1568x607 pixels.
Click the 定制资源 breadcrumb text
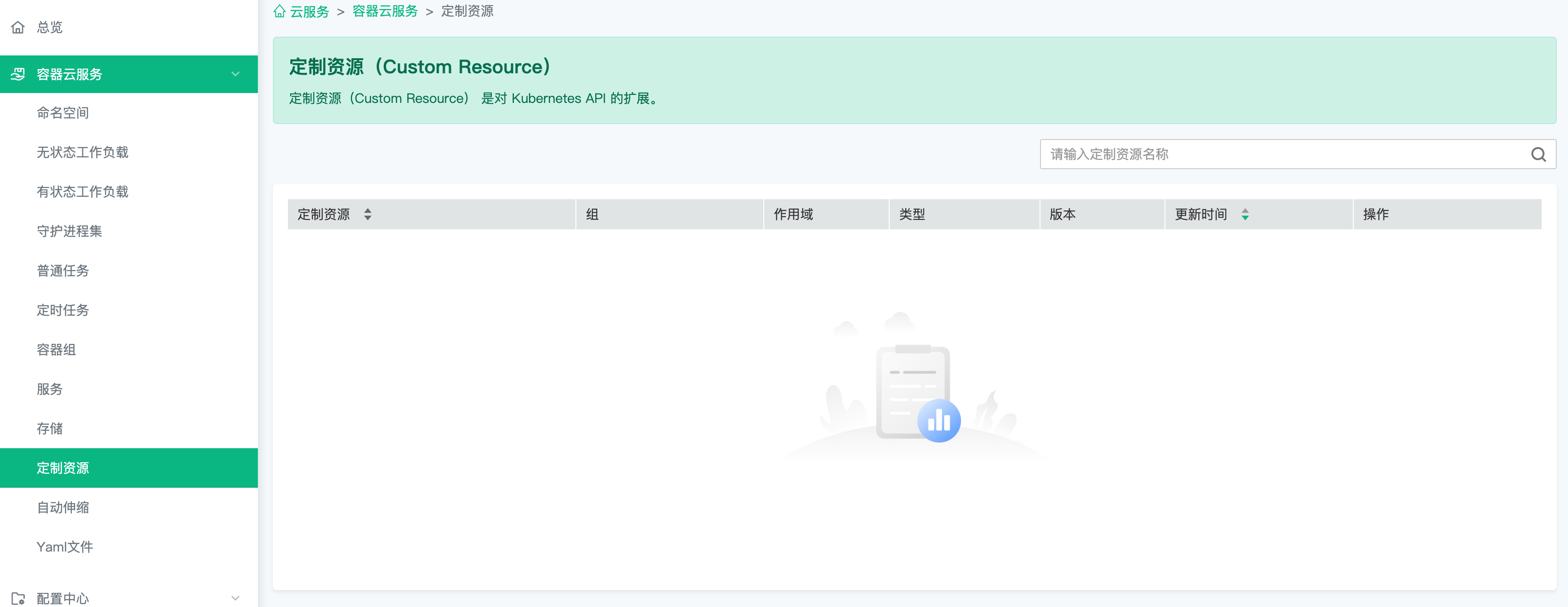point(467,11)
